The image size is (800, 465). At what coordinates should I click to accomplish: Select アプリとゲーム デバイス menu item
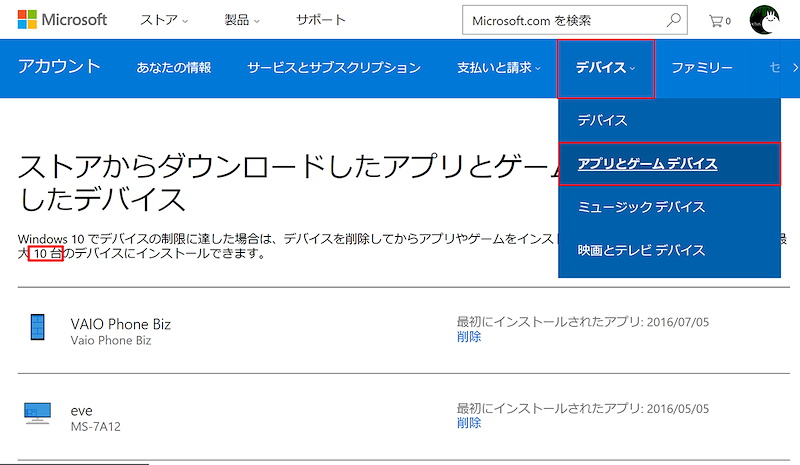click(x=669, y=164)
